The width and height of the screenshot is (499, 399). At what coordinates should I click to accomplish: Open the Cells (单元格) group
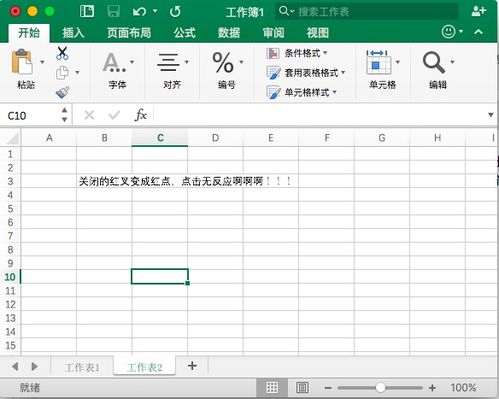[379, 62]
